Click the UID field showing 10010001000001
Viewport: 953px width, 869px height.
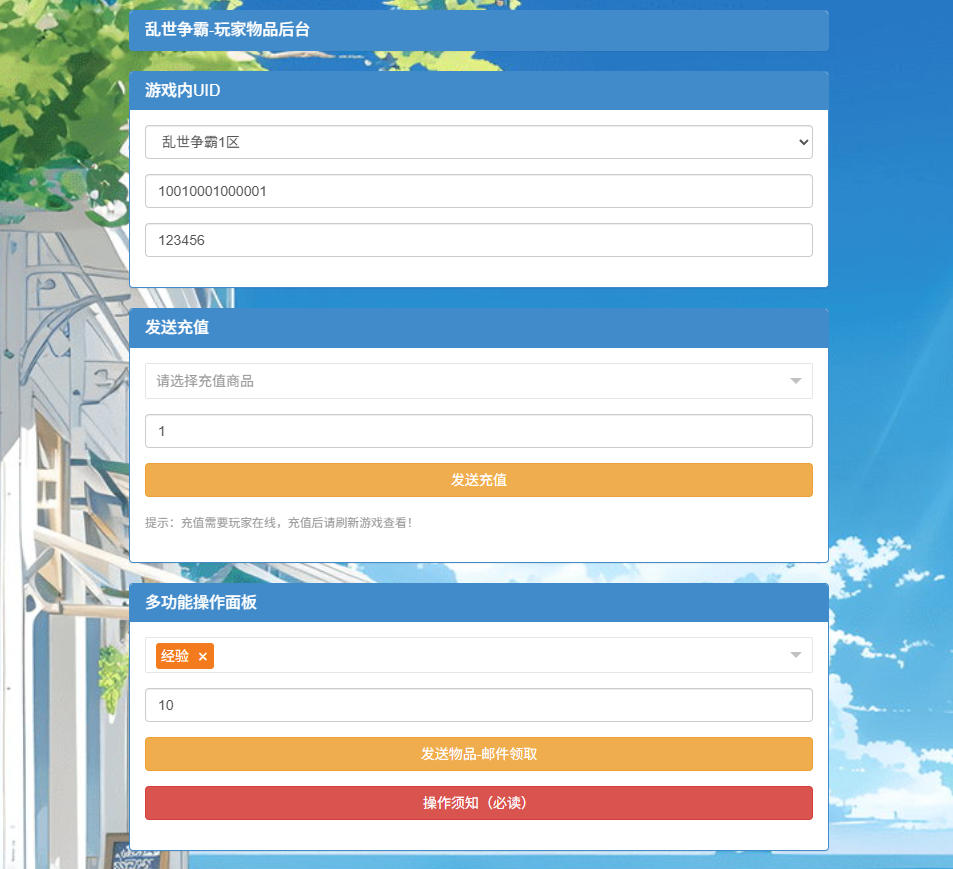tap(478, 191)
